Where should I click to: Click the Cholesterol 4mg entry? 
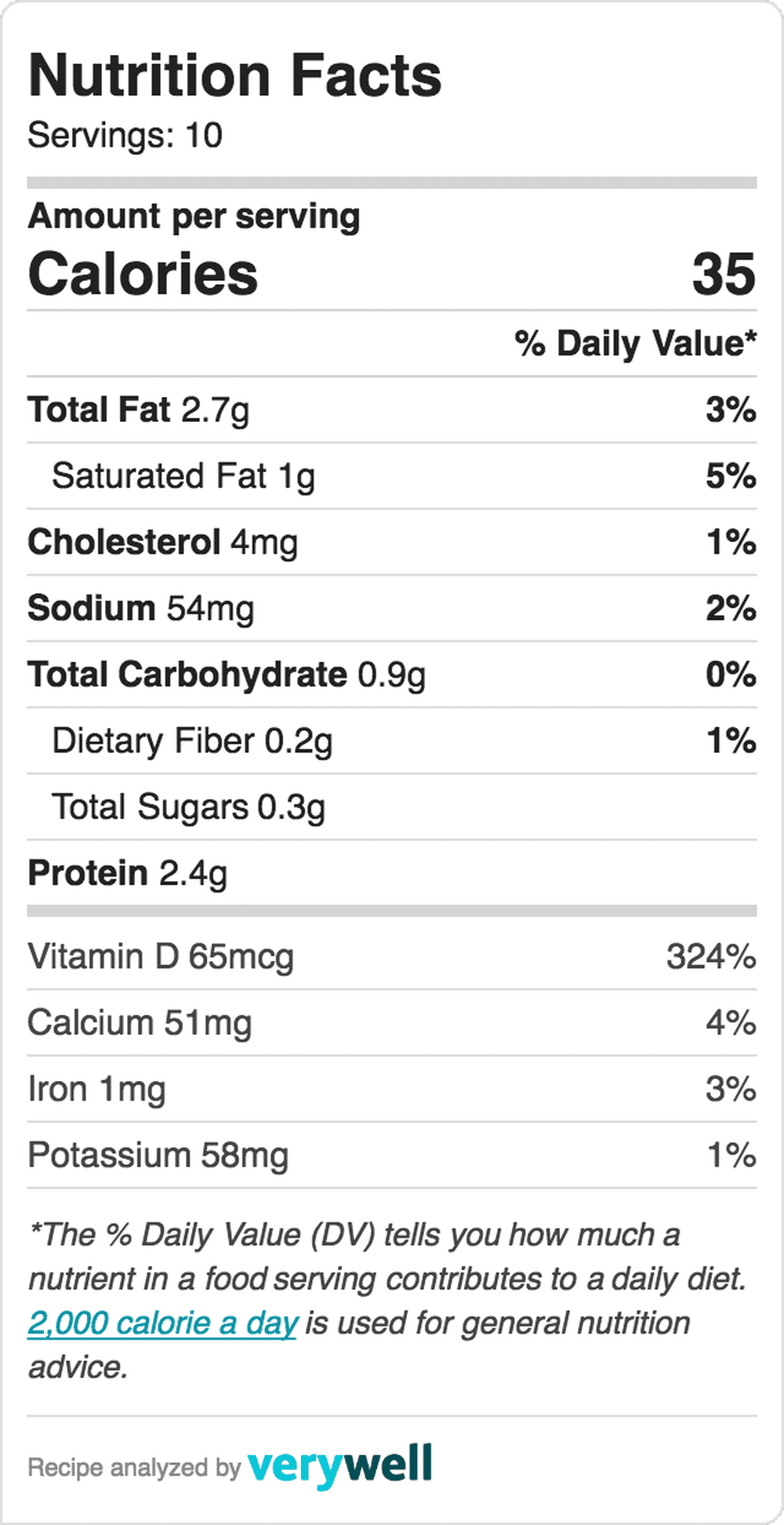(392, 542)
